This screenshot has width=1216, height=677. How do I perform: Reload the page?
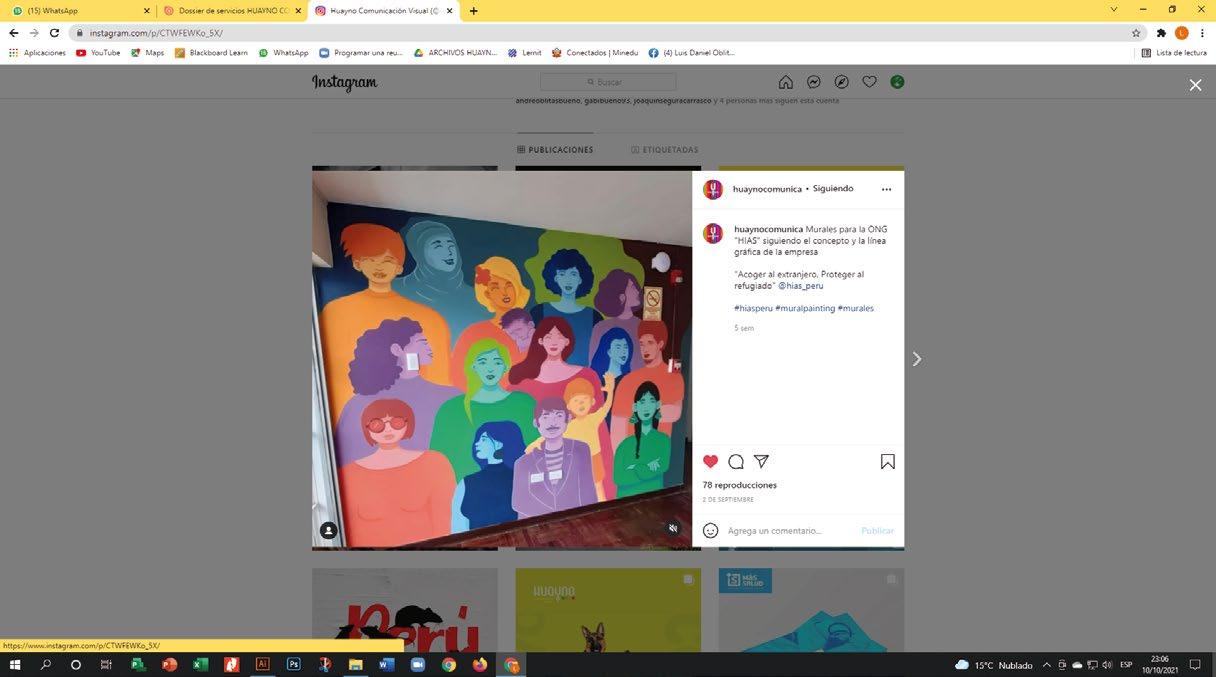(54, 33)
